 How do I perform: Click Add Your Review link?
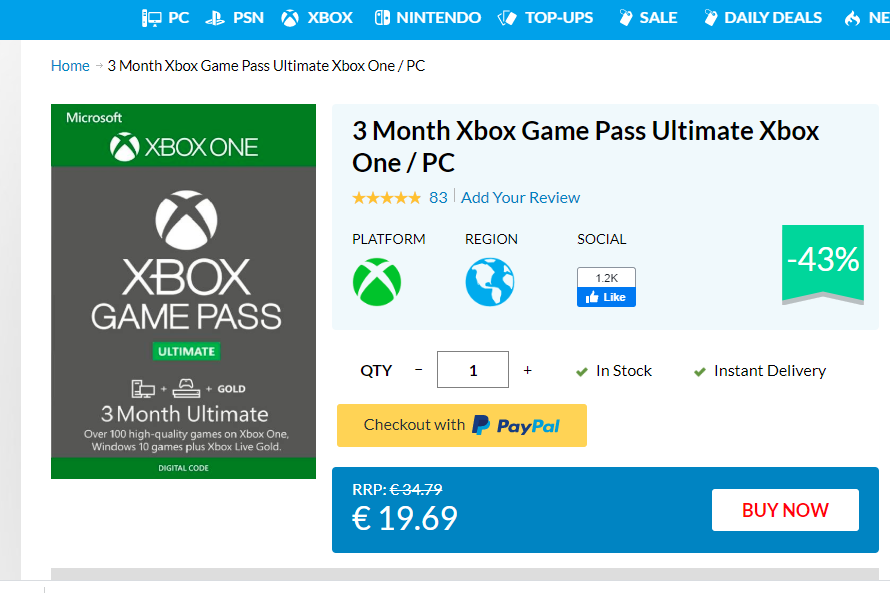520,197
